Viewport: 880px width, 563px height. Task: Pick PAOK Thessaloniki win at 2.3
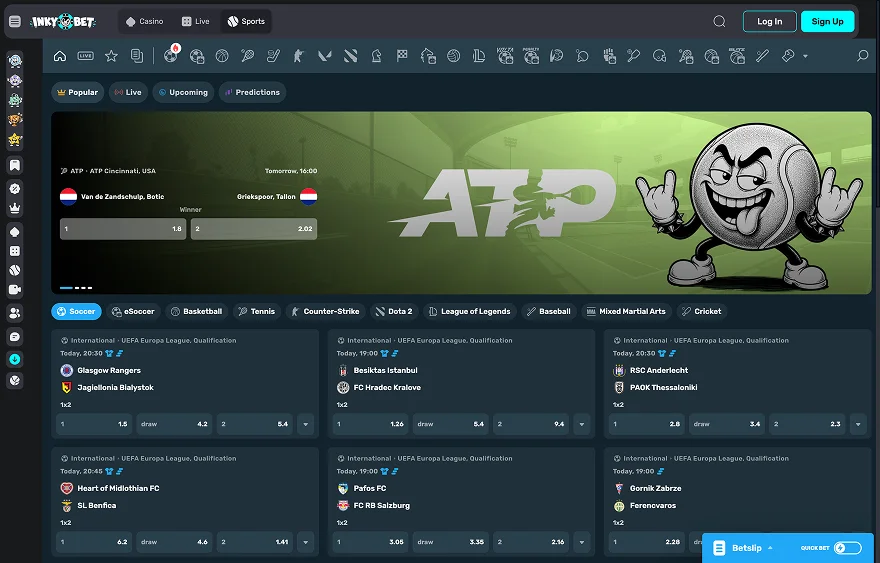tap(808, 424)
